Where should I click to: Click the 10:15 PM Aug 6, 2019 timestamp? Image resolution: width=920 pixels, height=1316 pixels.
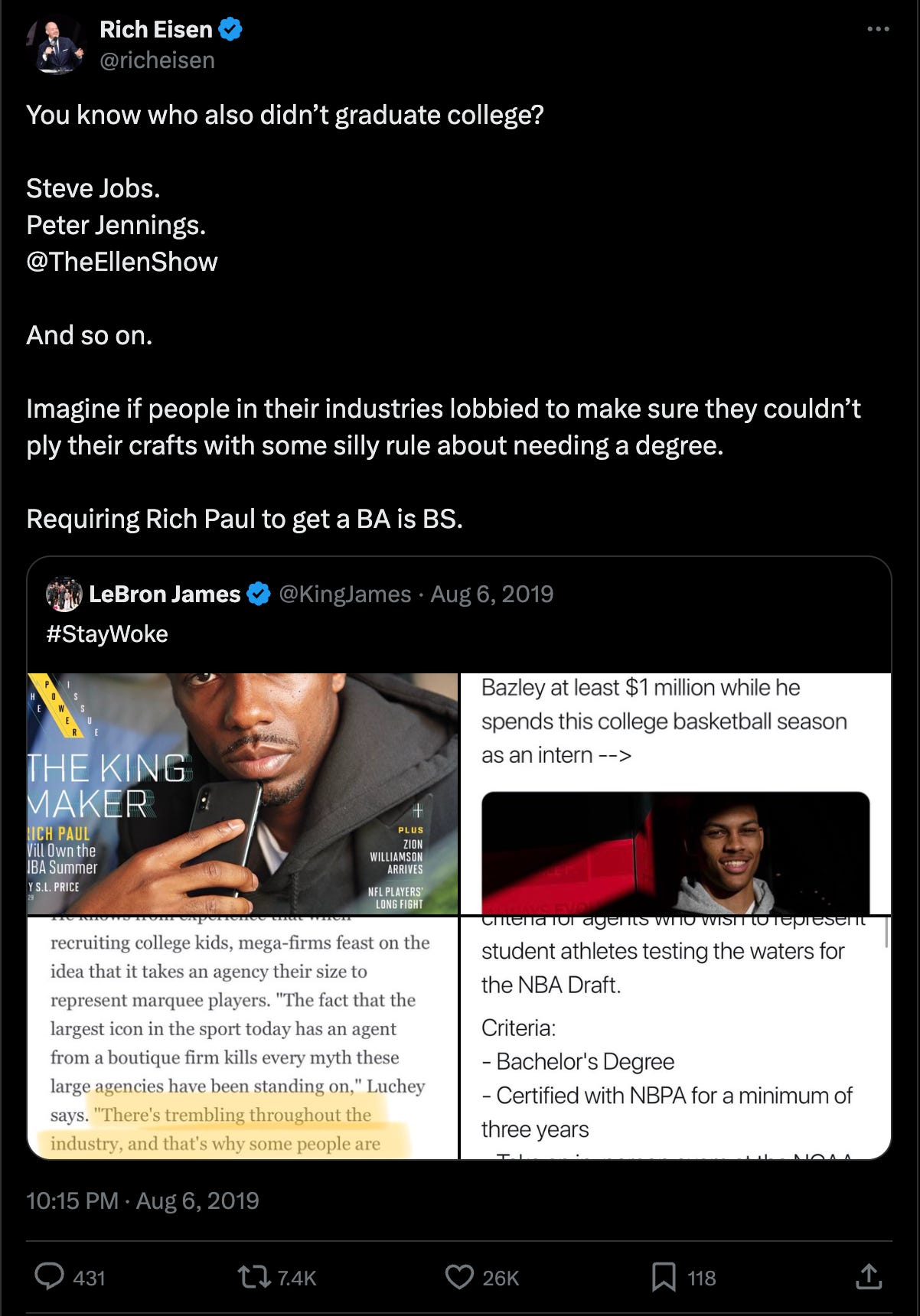pyautogui.click(x=143, y=1200)
